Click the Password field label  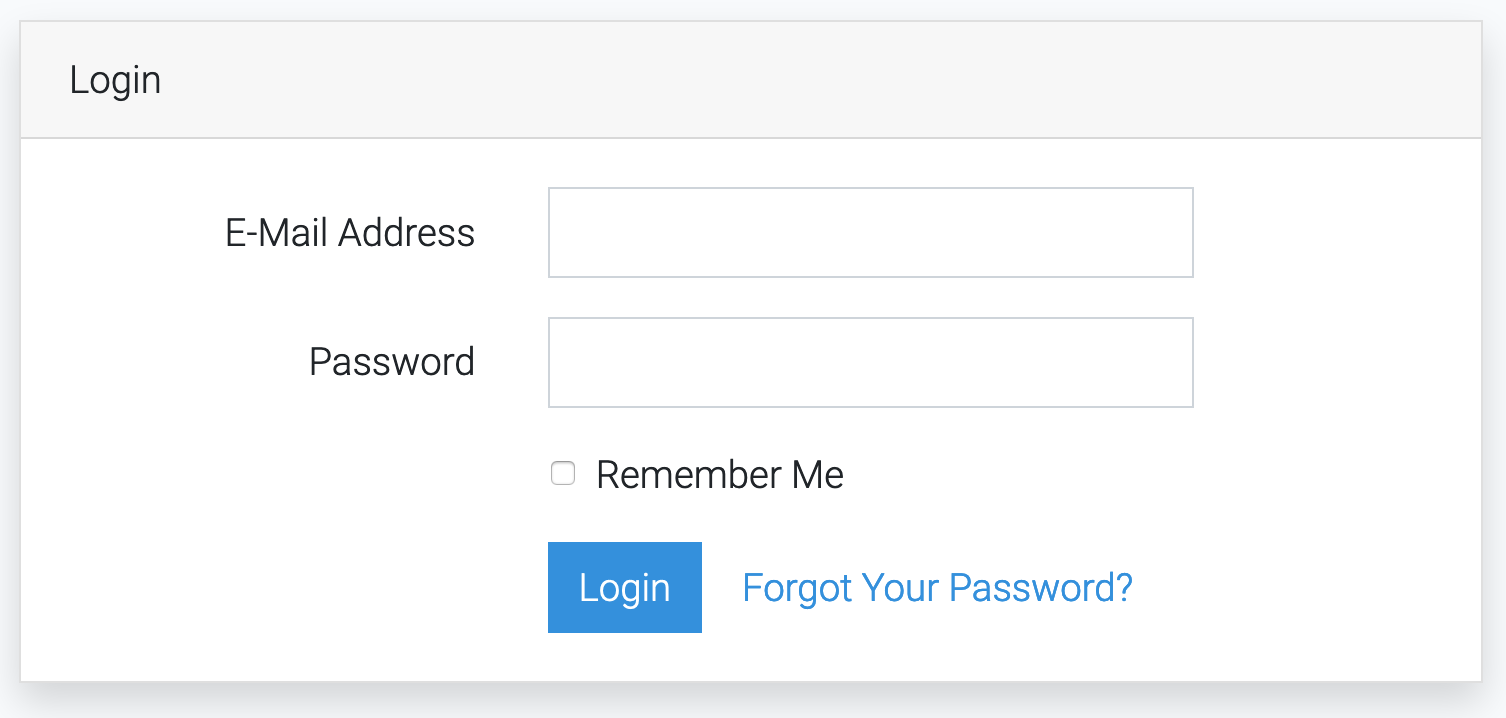(x=391, y=362)
